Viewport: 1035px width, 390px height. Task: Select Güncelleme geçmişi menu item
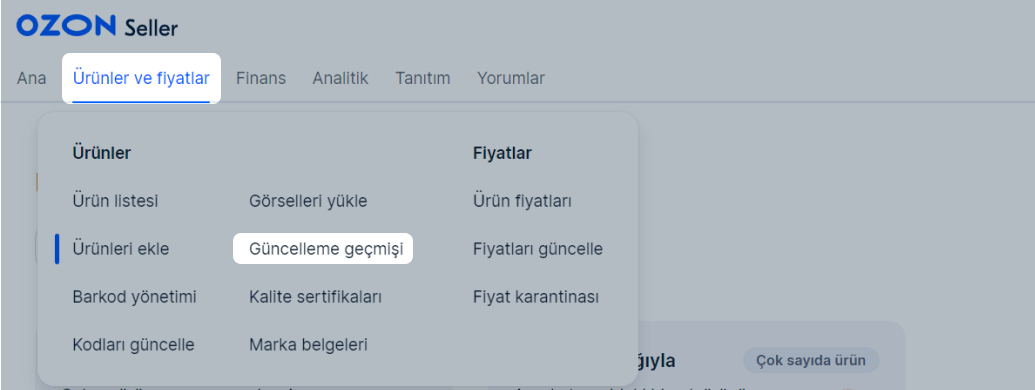323,249
